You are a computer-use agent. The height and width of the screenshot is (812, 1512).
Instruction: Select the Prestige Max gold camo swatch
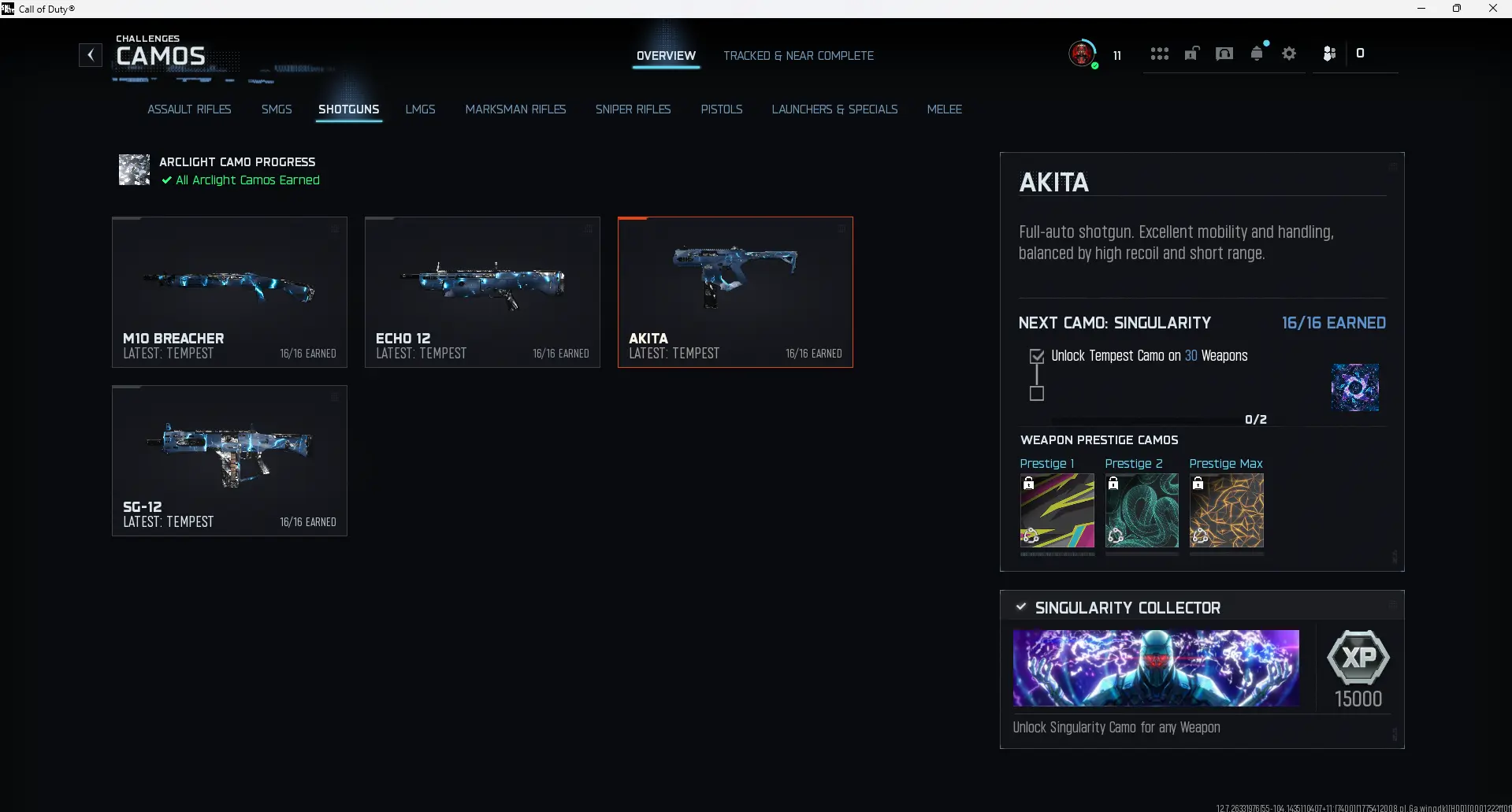pyautogui.click(x=1227, y=510)
